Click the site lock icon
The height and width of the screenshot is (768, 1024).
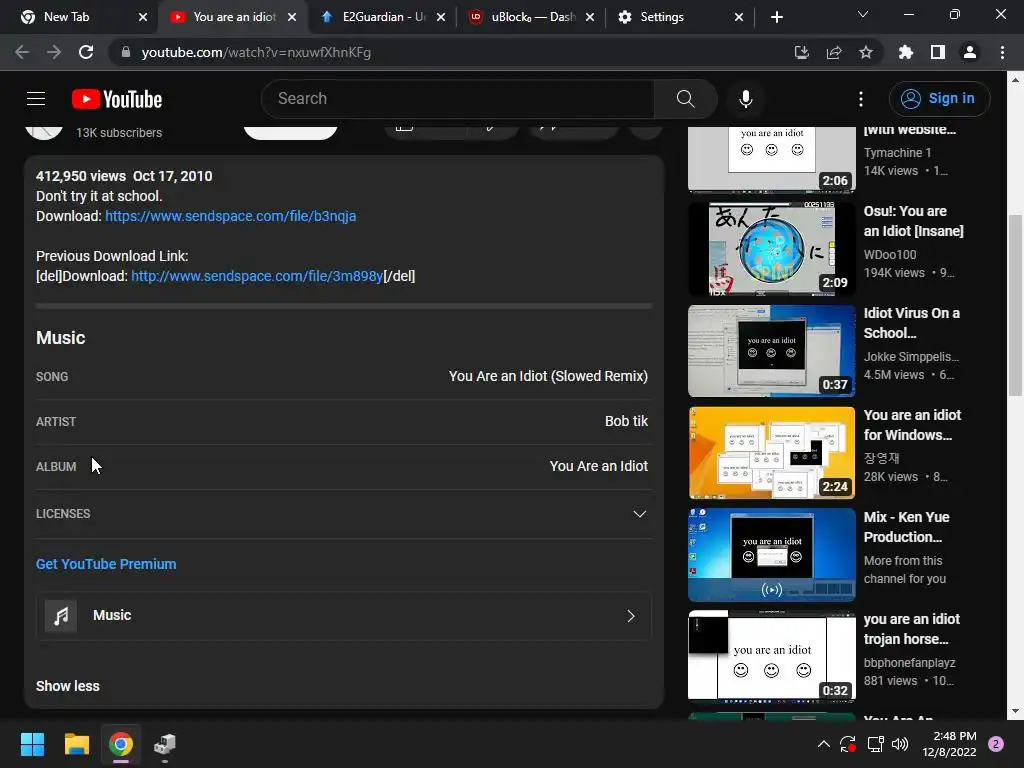[126, 52]
